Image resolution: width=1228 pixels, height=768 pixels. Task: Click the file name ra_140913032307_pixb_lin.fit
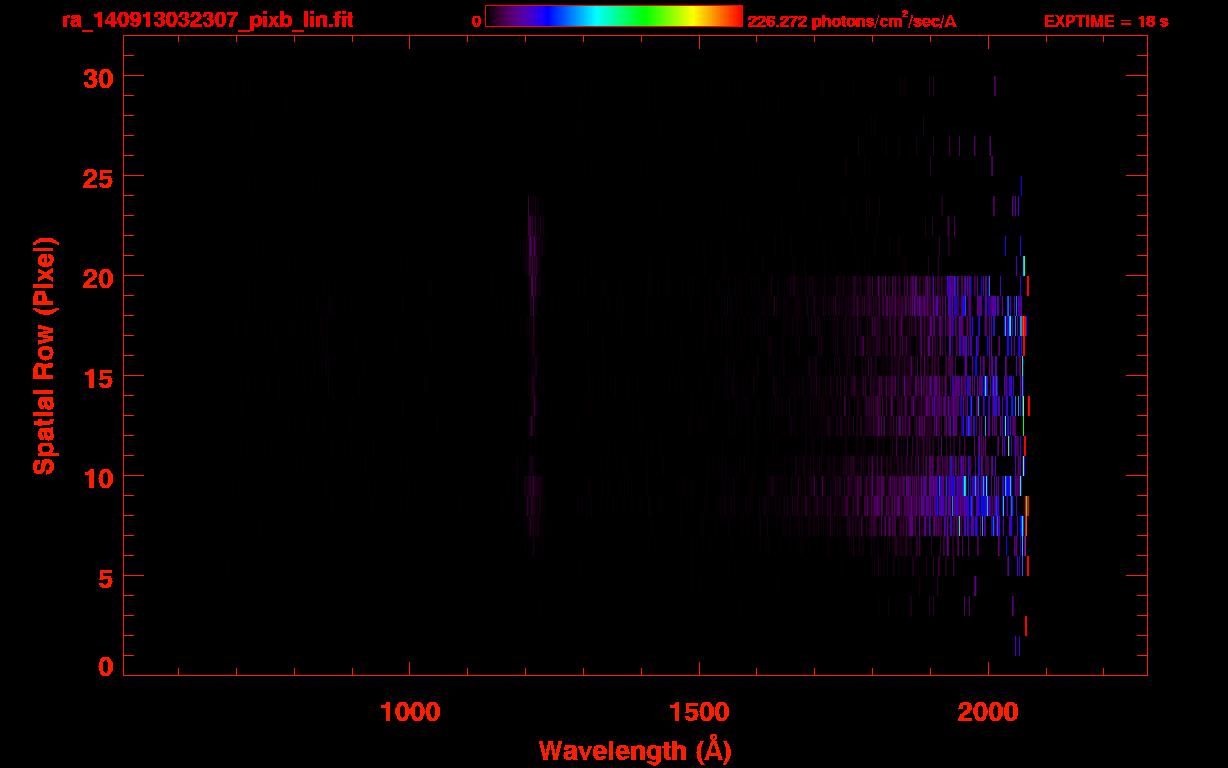[207, 19]
